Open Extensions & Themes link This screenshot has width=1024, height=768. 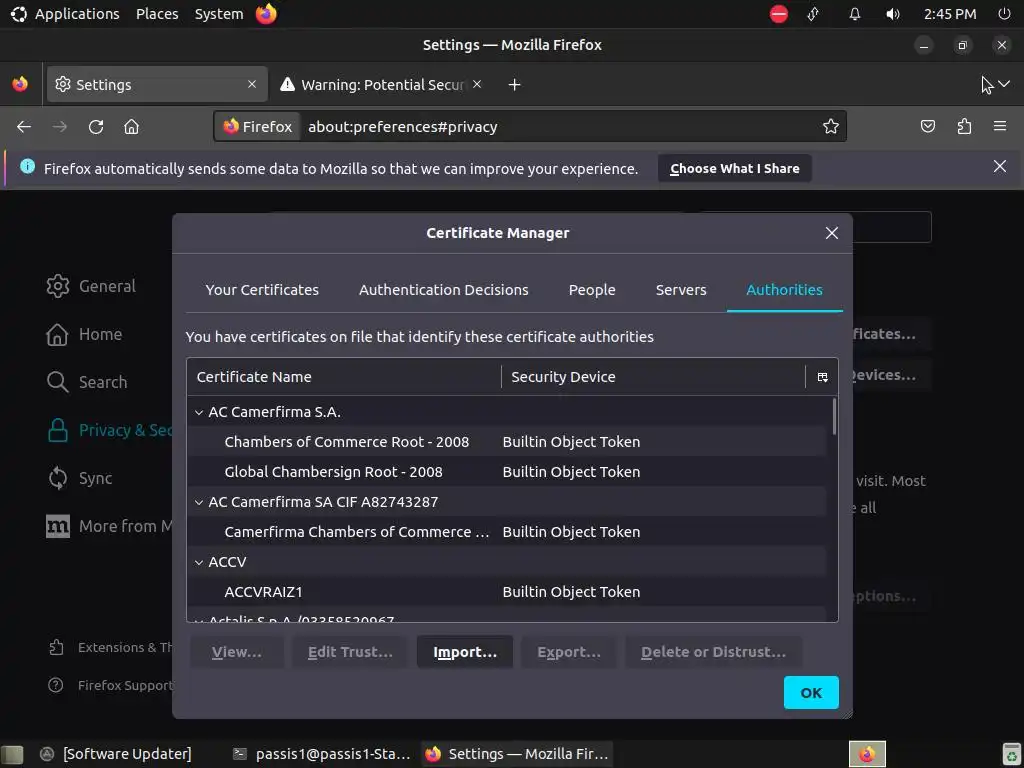pyautogui.click(x=110, y=647)
